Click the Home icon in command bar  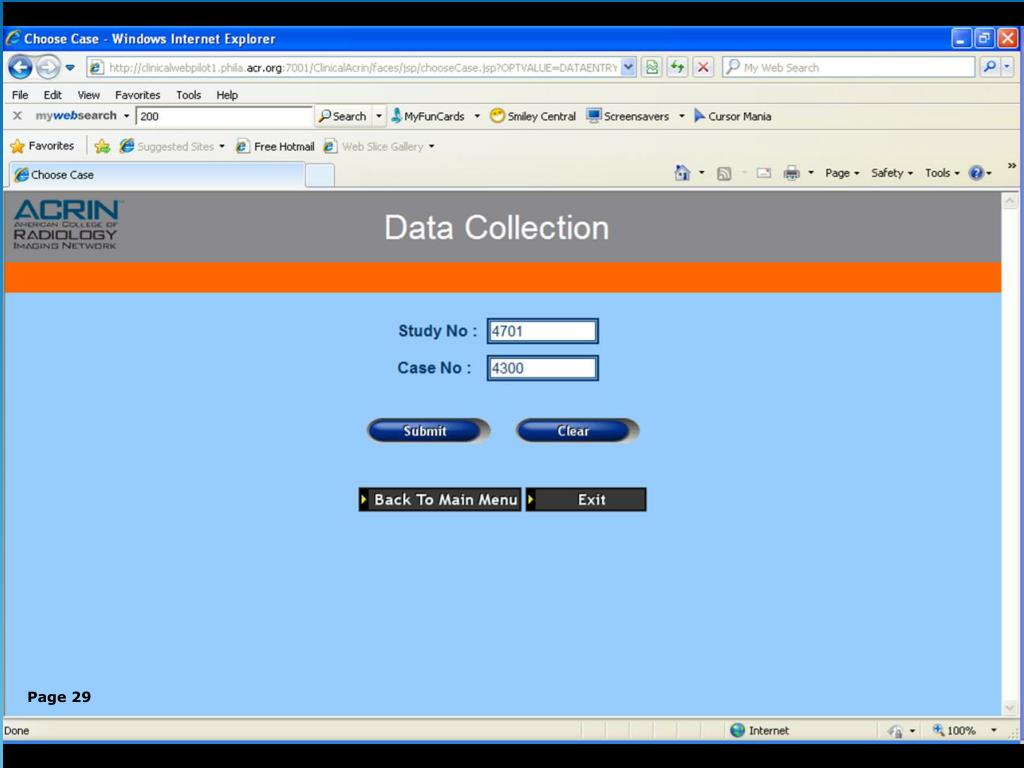point(682,173)
